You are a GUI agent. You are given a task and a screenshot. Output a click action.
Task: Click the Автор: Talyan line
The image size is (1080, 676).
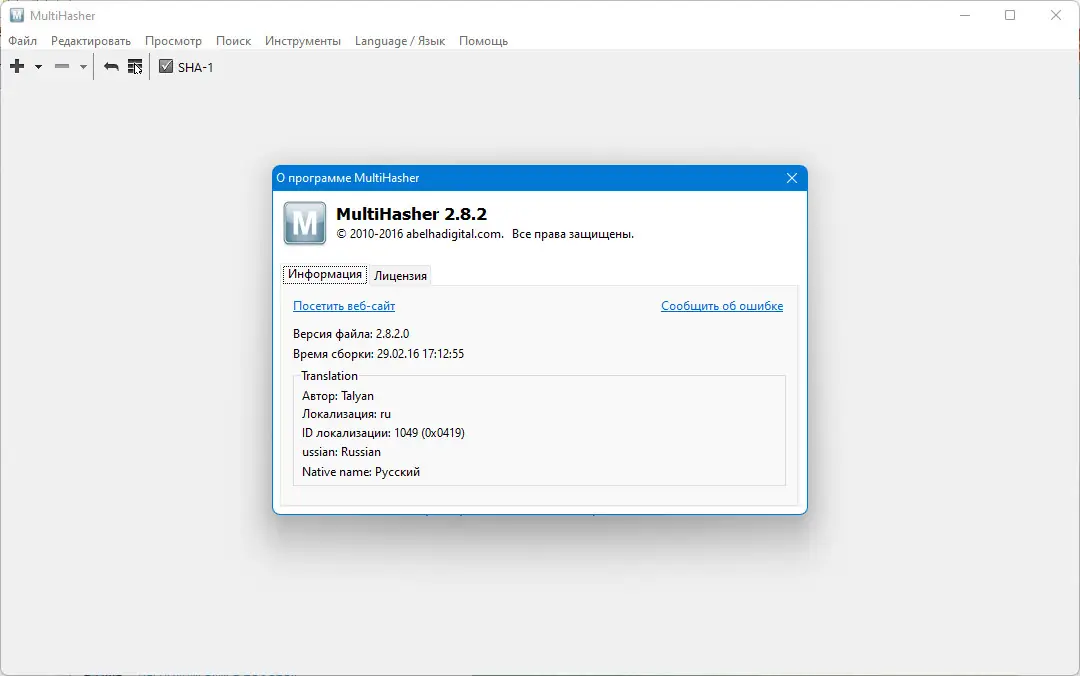(x=338, y=396)
